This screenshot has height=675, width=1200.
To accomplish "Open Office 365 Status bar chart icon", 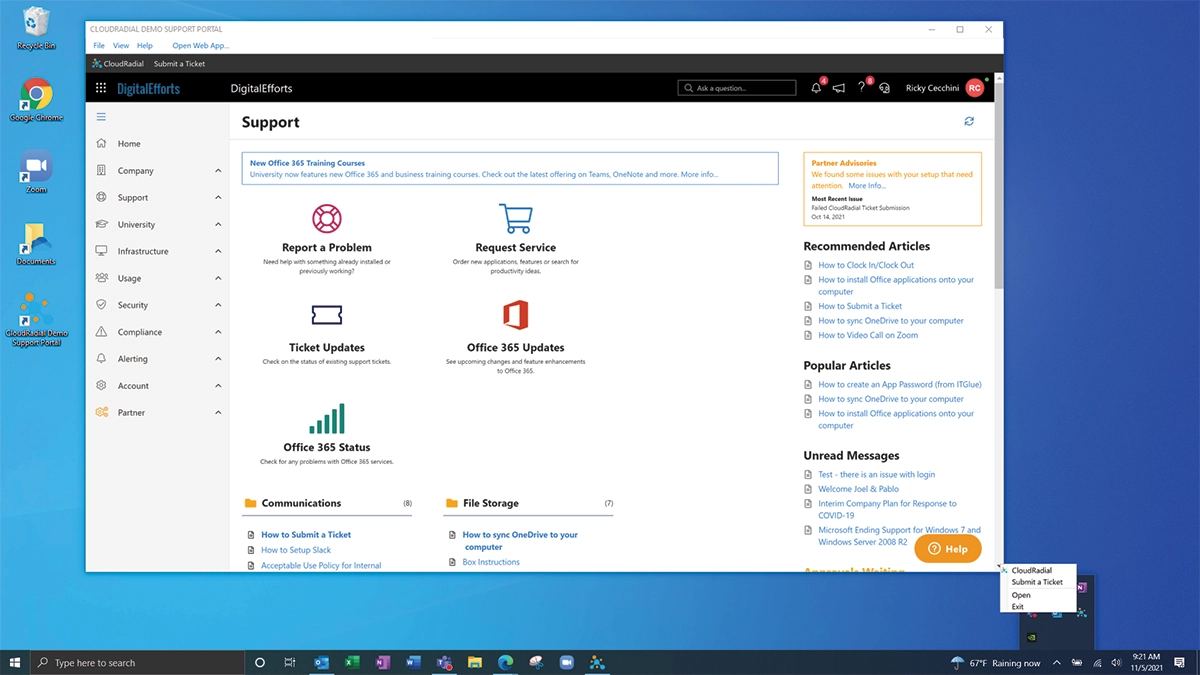I will [x=327, y=418].
